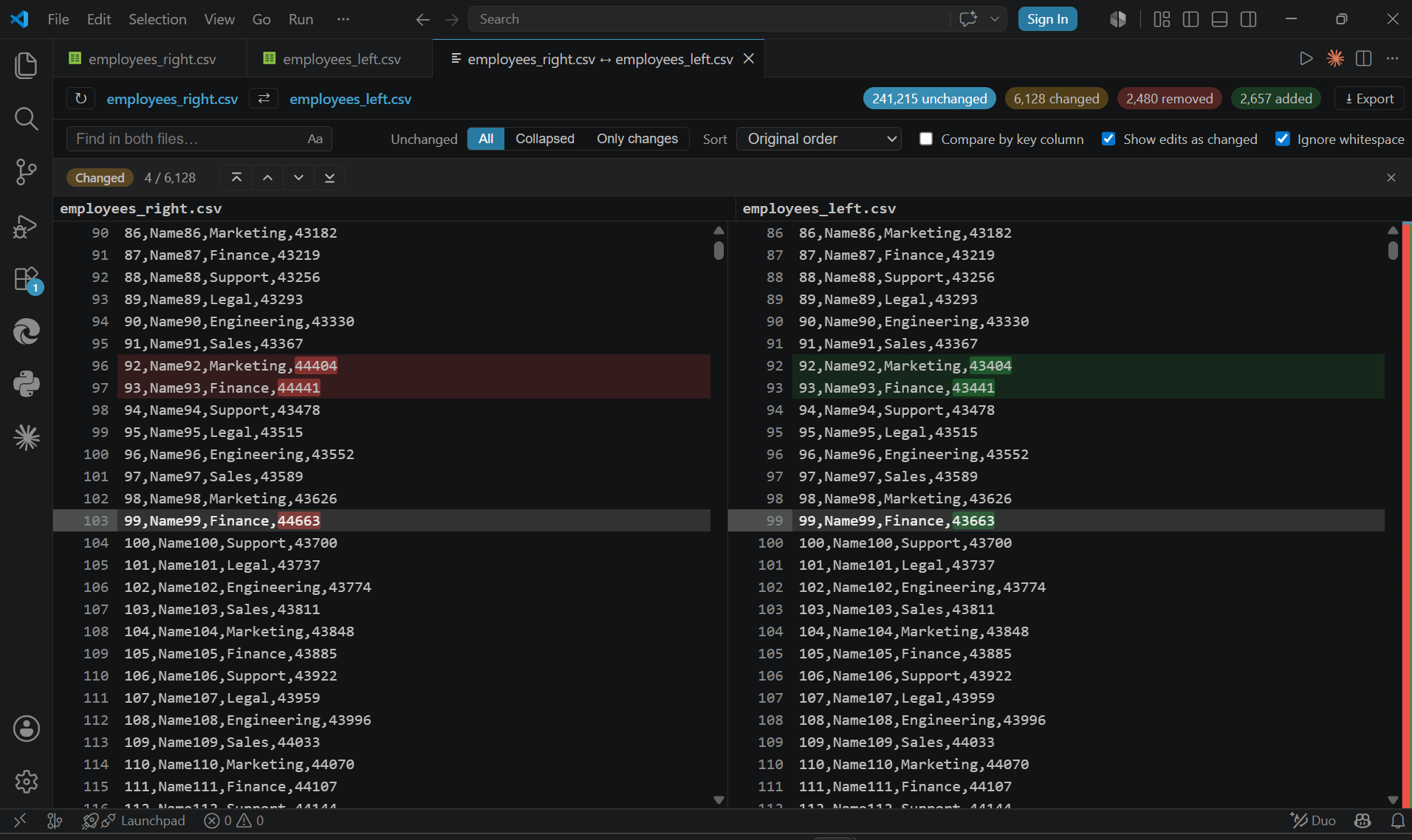
Task: Open the Accounts menu icon
Action: [x=26, y=729]
